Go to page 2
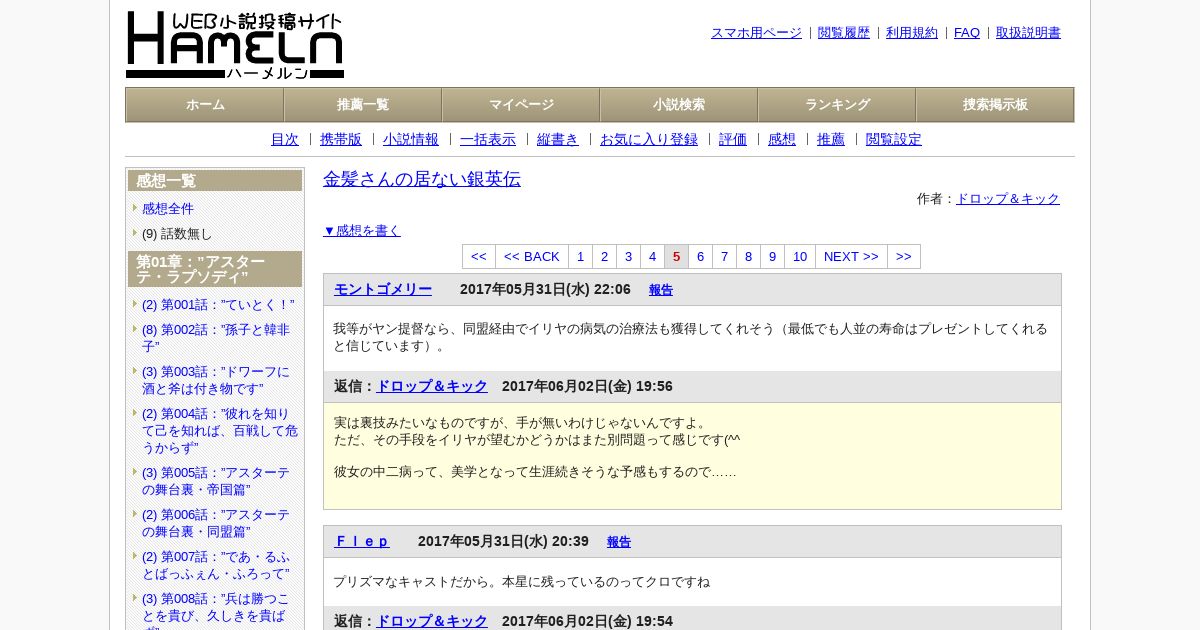This screenshot has width=1200, height=630. click(x=604, y=256)
